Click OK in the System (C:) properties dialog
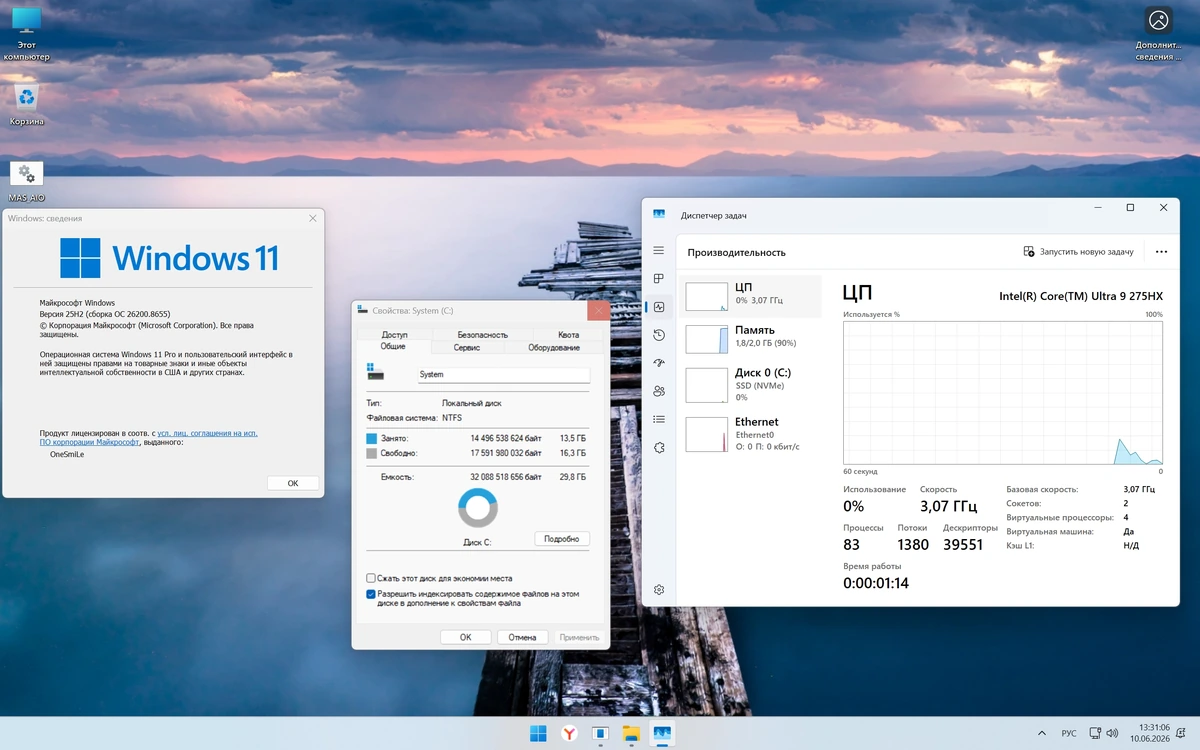This screenshot has height=750, width=1200. [466, 637]
